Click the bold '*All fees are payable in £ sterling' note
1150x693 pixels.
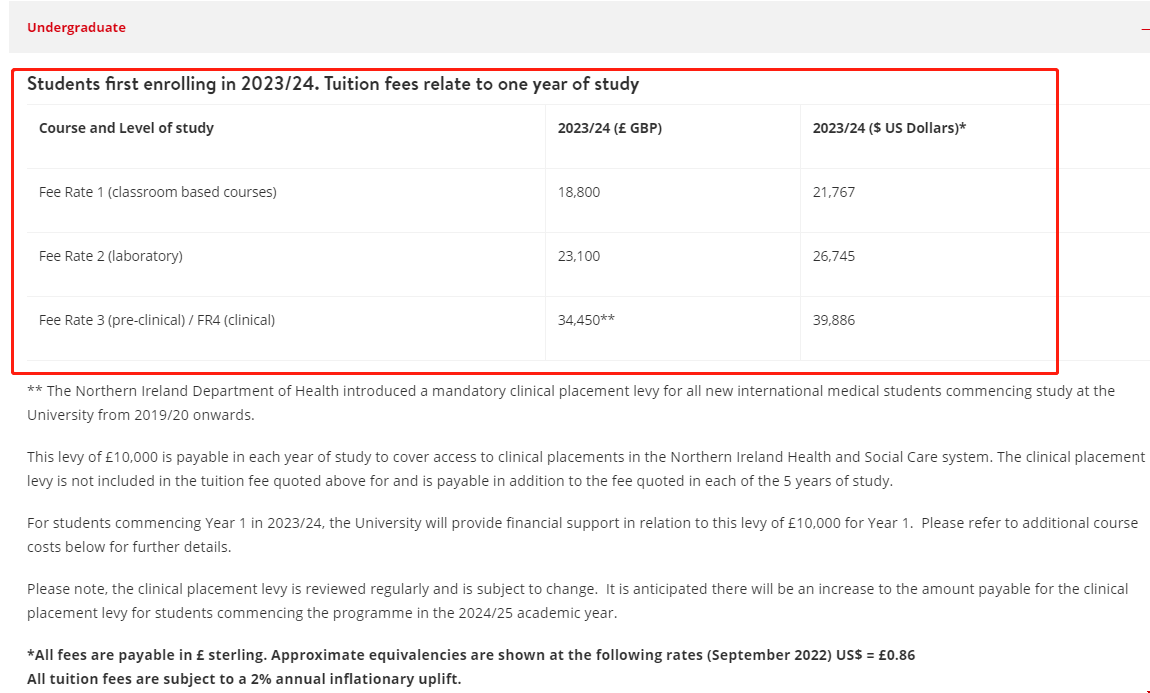tap(470, 655)
